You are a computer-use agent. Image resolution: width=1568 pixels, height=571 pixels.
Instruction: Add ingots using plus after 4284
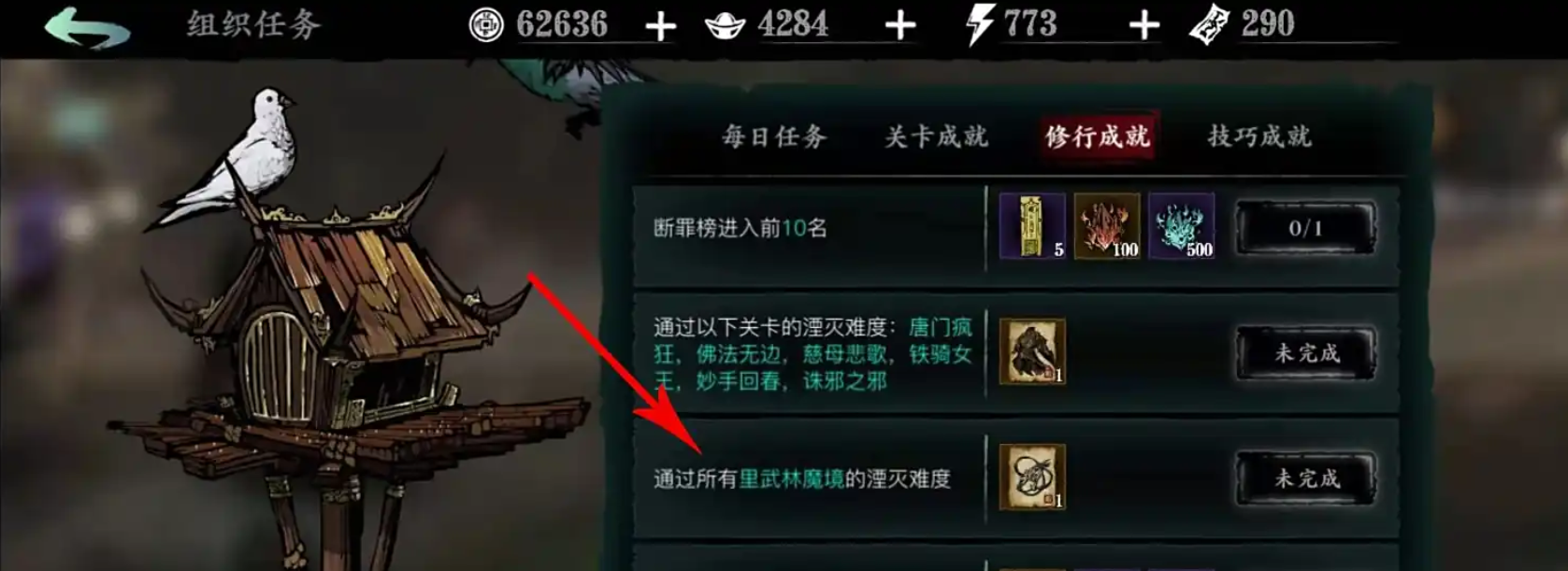(900, 26)
